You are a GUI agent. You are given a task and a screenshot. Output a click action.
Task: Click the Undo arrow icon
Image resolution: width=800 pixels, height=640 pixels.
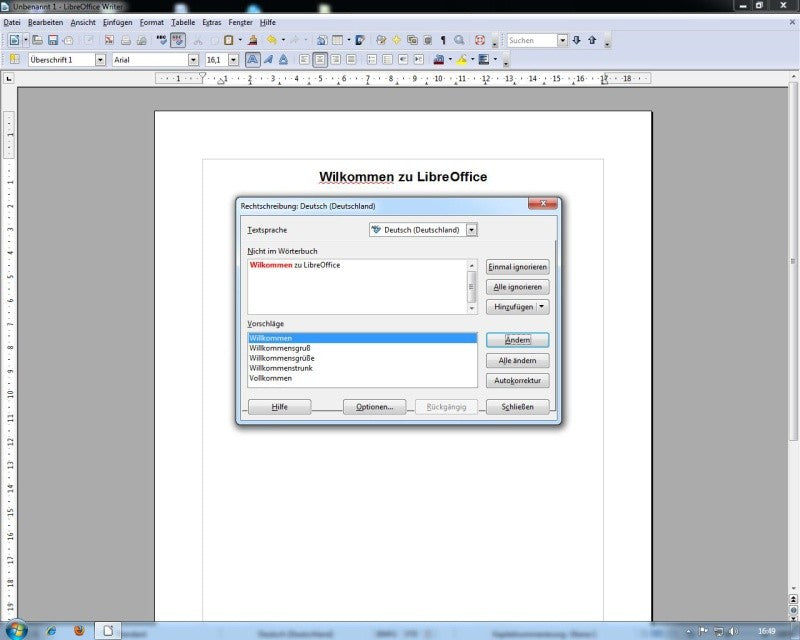click(x=272, y=40)
